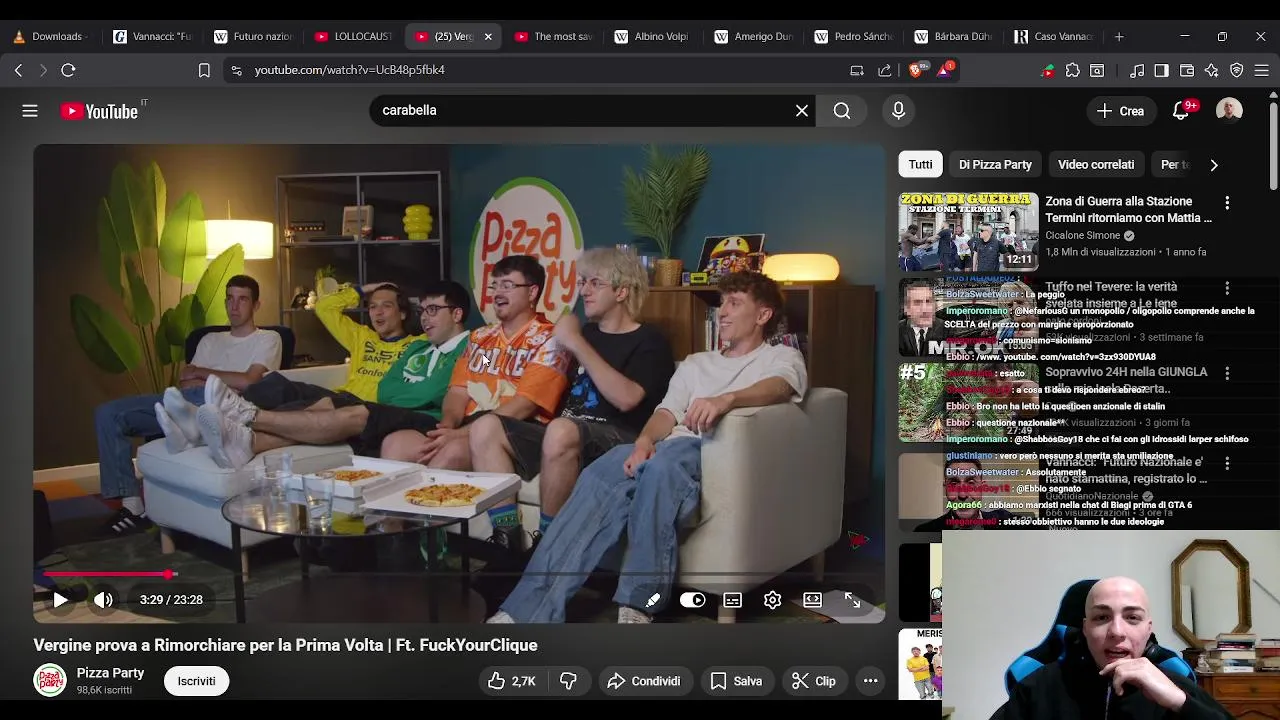Open the Crea create menu
This screenshot has width=1280, height=720.
pos(1120,111)
